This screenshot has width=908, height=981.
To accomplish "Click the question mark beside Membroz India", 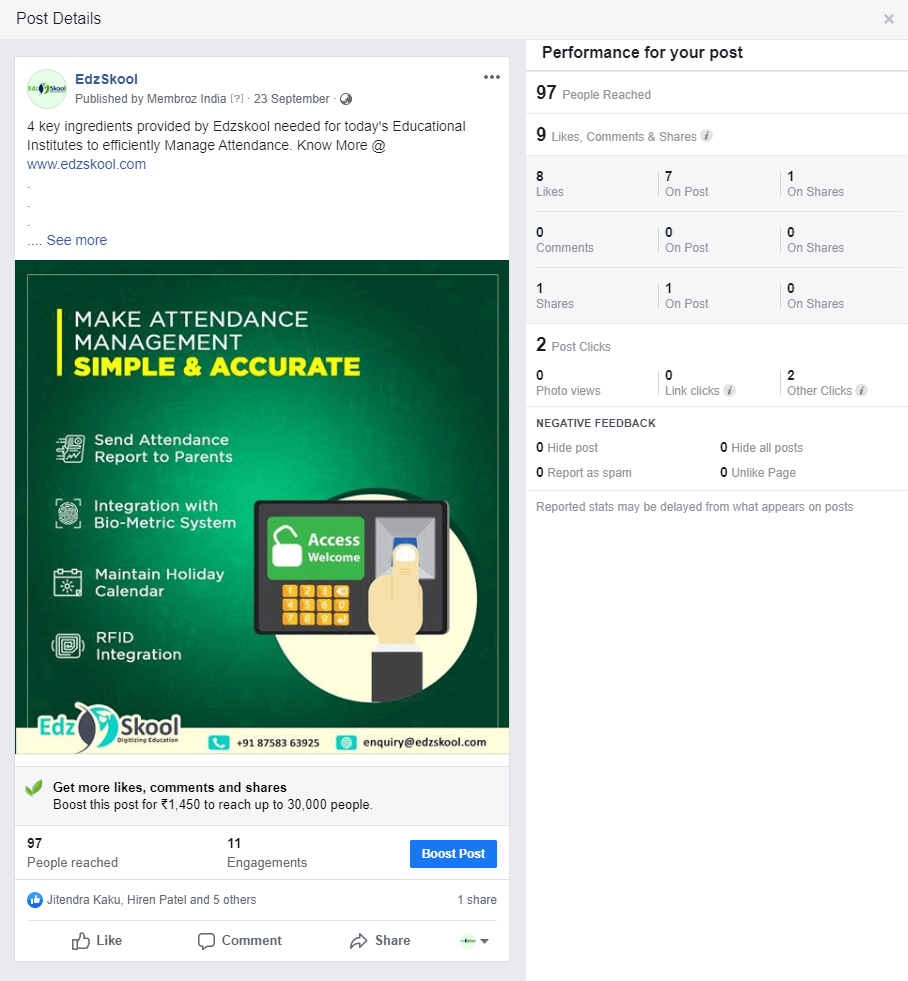I will tap(237, 99).
